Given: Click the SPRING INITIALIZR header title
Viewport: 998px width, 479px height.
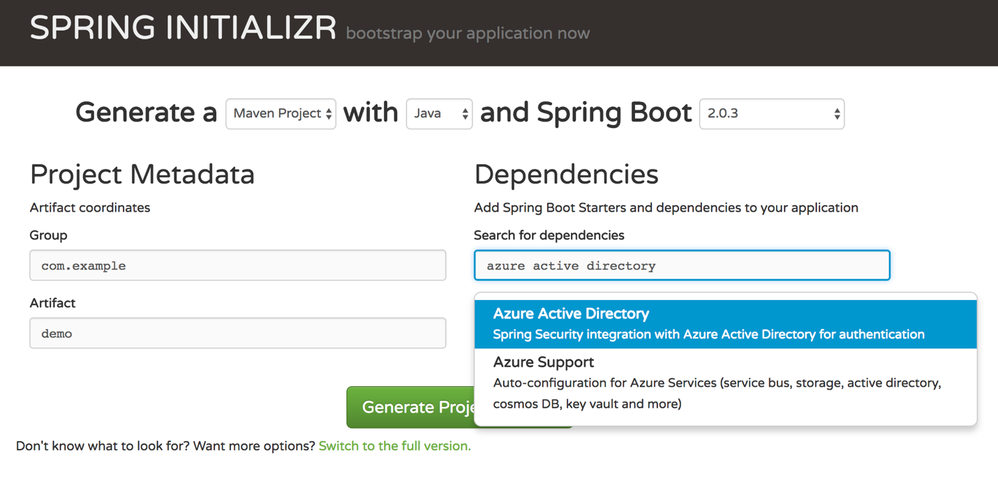Looking at the screenshot, I should pos(183,28).
